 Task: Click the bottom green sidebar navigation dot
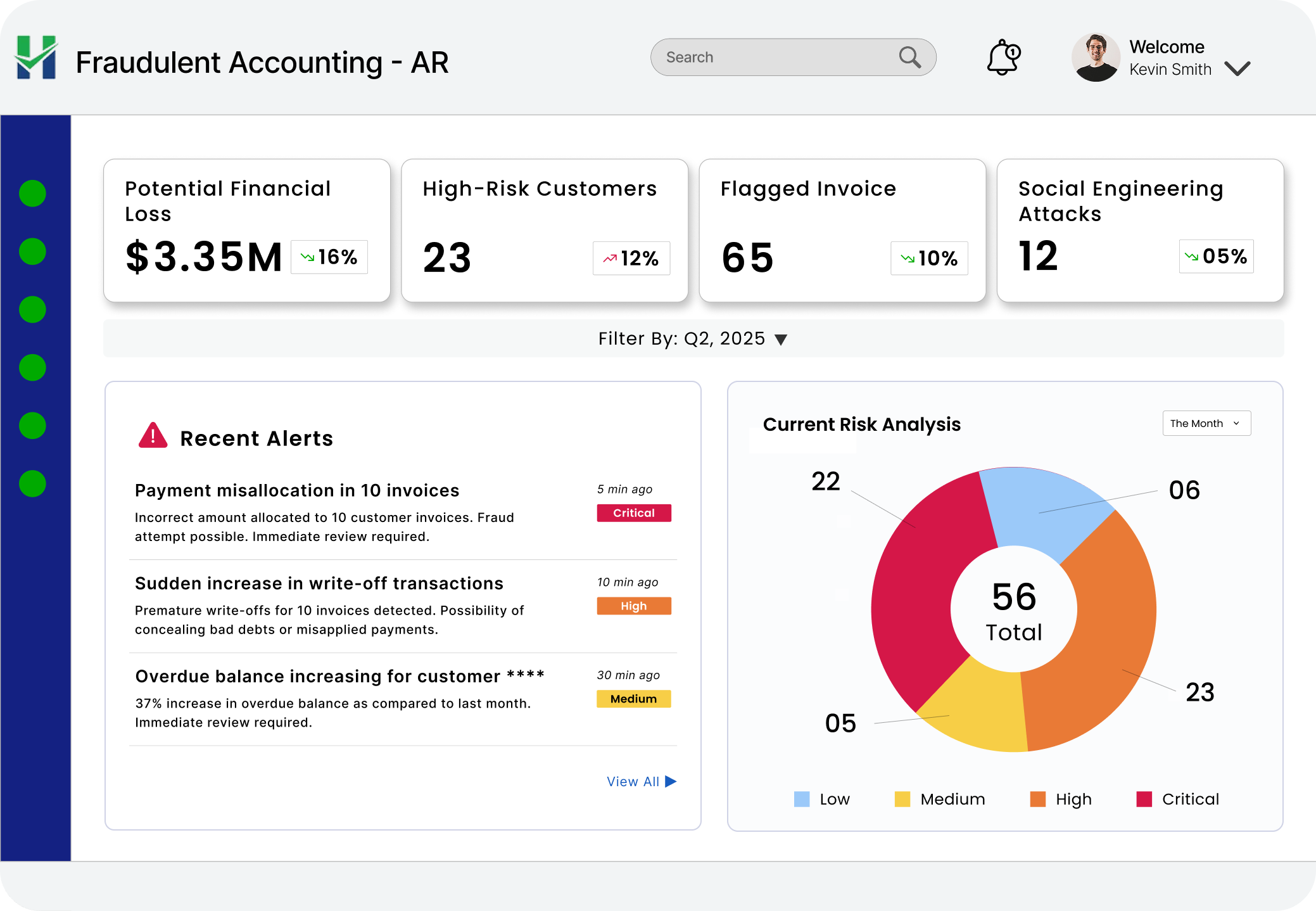click(32, 482)
